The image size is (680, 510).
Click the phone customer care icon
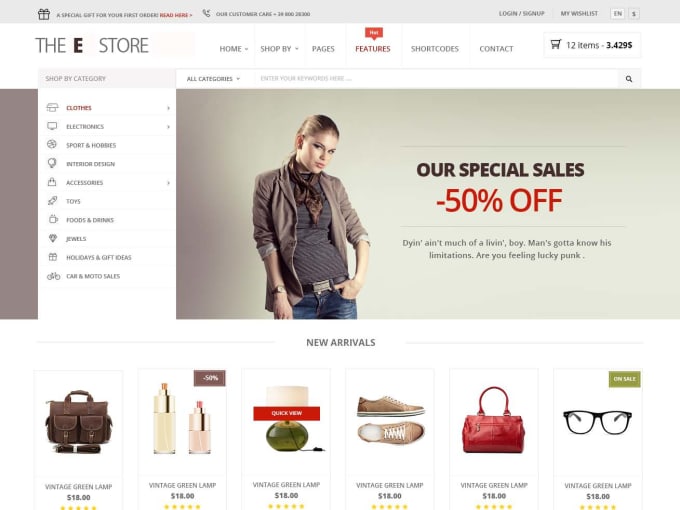[x=206, y=13]
